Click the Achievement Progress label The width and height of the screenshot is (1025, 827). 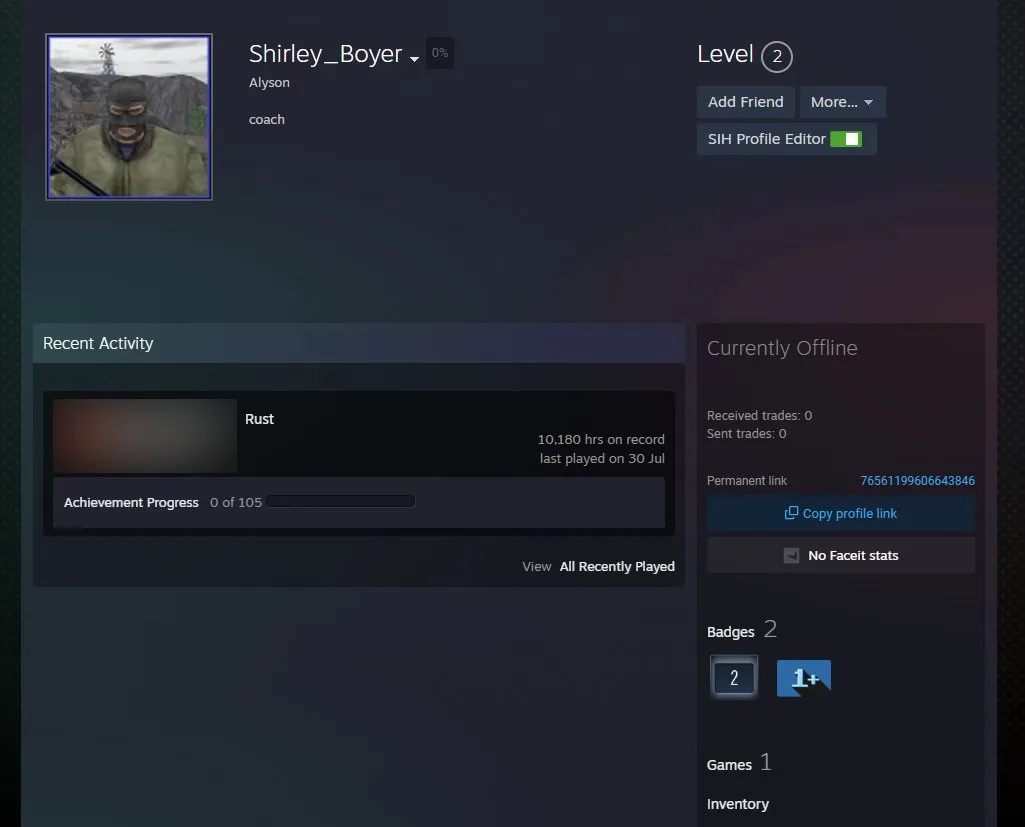pyautogui.click(x=131, y=502)
